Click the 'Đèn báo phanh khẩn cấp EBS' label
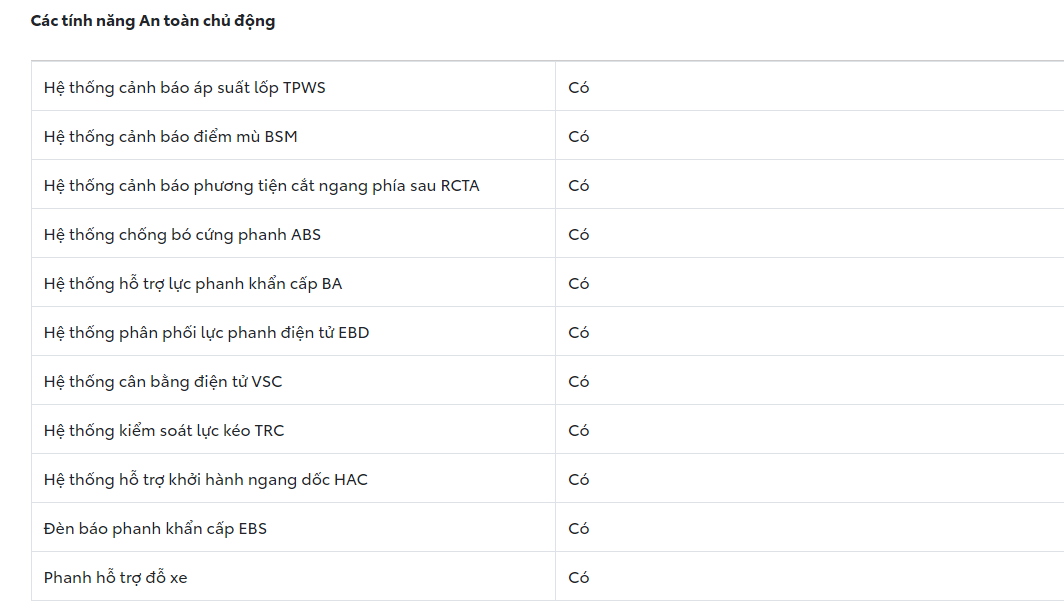Image resolution: width=1064 pixels, height=605 pixels. pyautogui.click(x=156, y=528)
